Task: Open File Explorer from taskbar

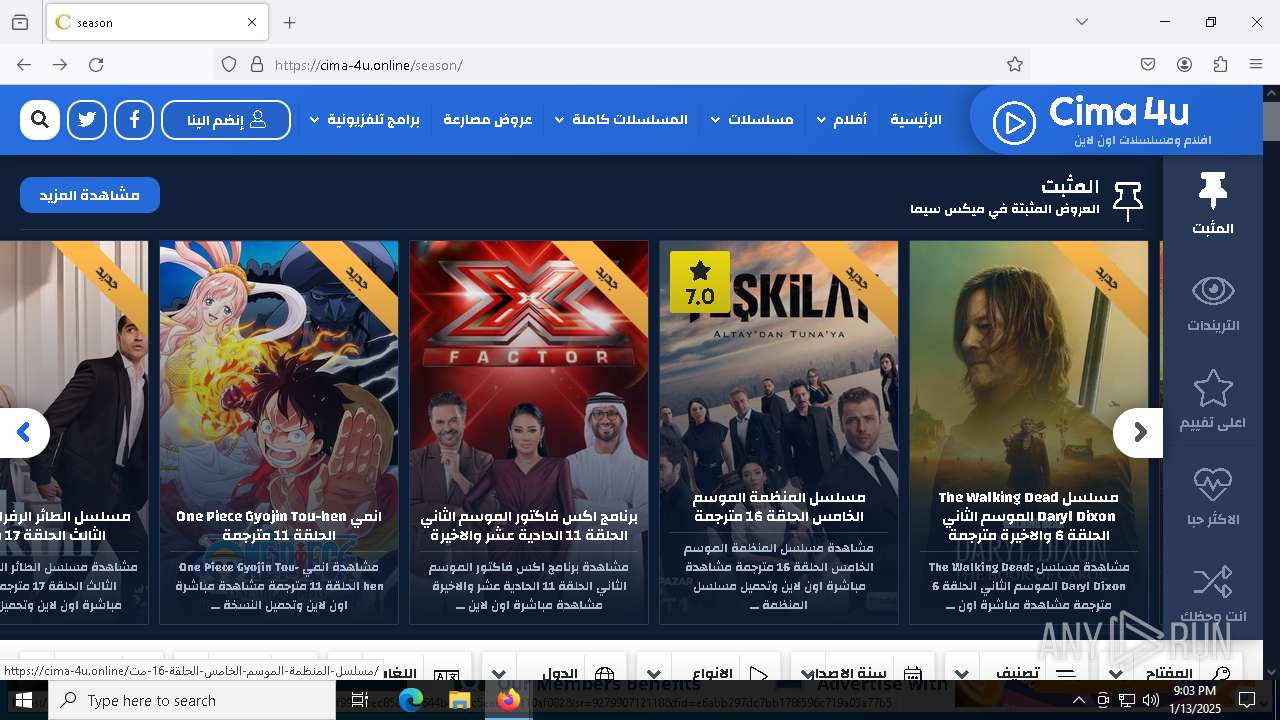Action: coord(459,700)
